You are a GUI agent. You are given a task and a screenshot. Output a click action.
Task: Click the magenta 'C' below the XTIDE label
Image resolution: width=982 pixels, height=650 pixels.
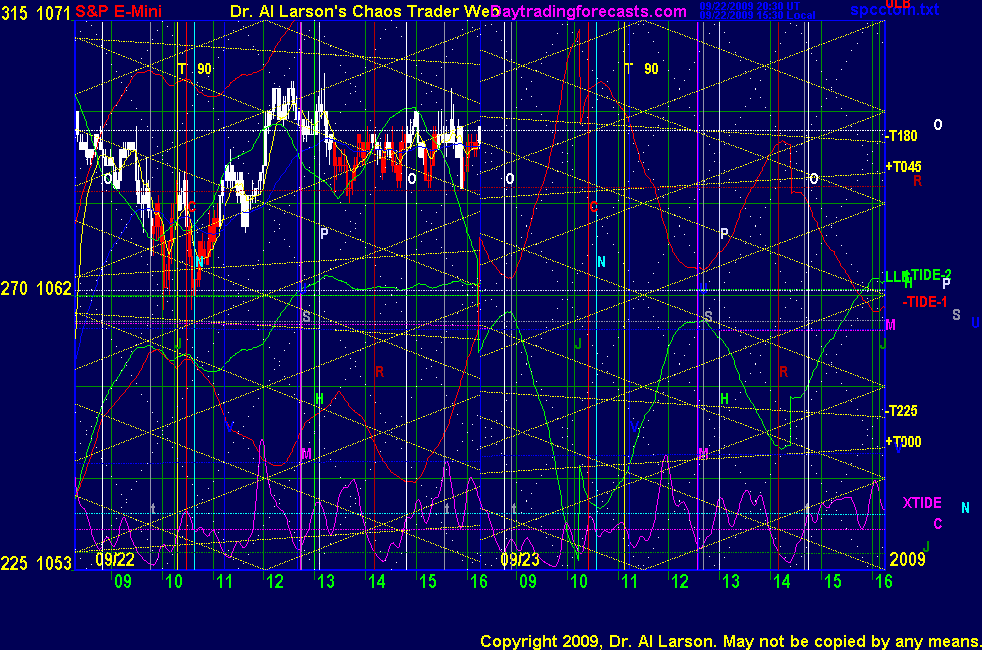(938, 524)
